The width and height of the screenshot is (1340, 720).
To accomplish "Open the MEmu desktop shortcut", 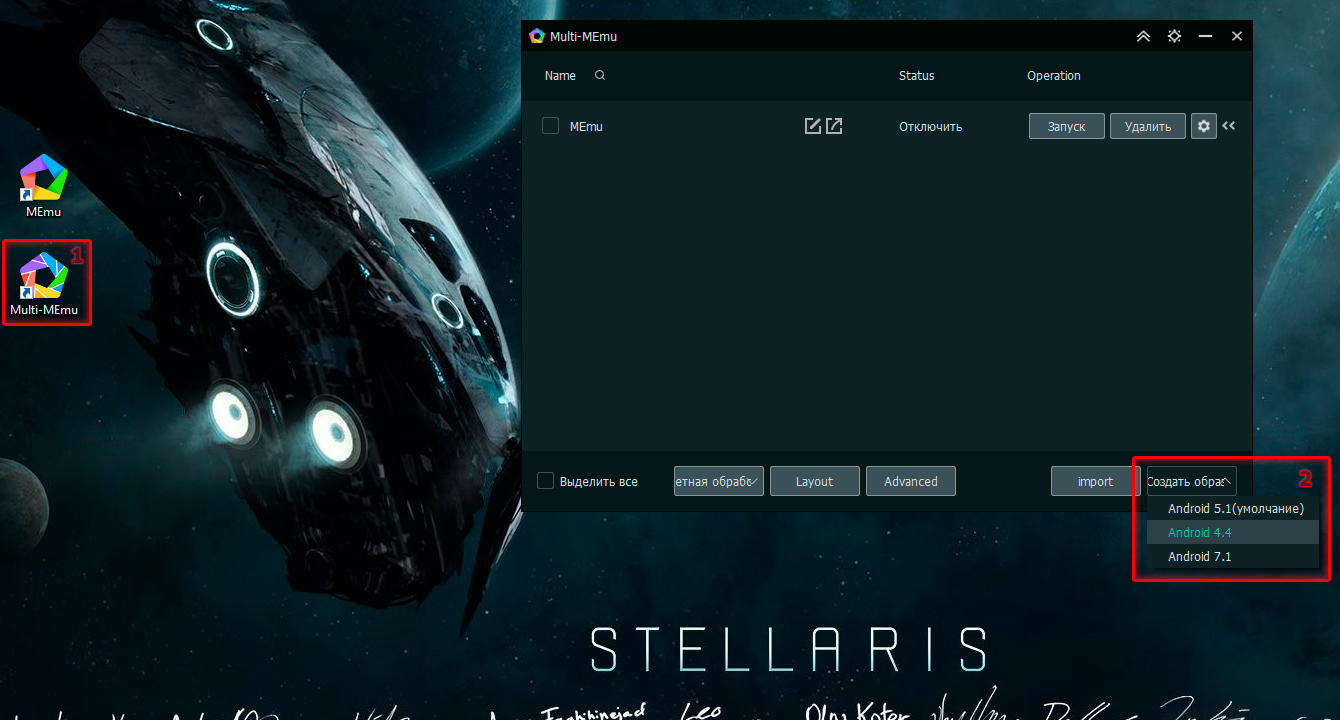I will pos(43,185).
